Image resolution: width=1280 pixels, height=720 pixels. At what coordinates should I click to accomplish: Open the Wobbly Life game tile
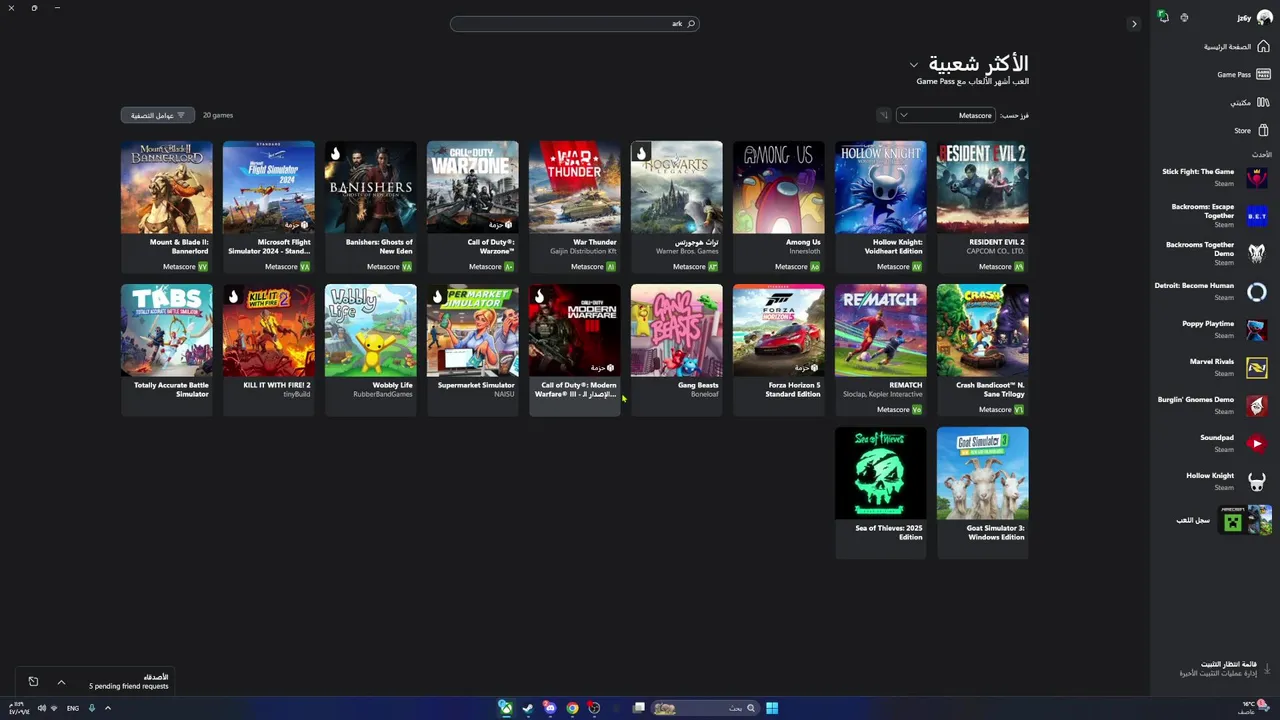(370, 349)
